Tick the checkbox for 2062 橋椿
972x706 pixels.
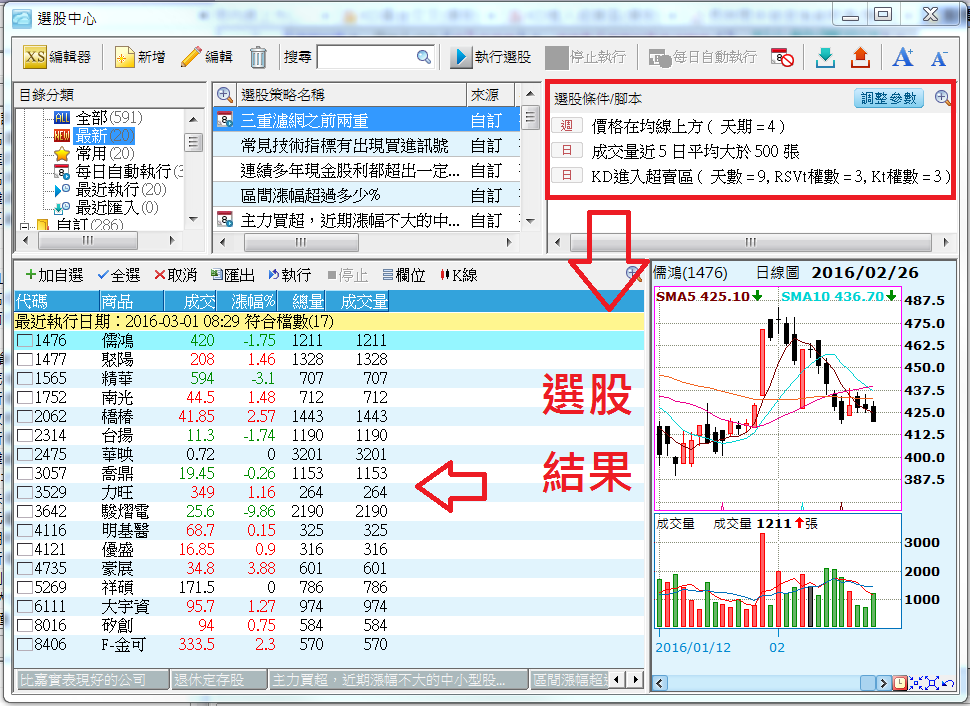click(24, 417)
